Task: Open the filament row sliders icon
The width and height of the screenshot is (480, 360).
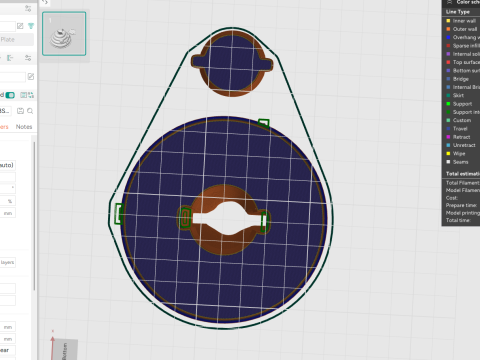Action: click(28, 58)
